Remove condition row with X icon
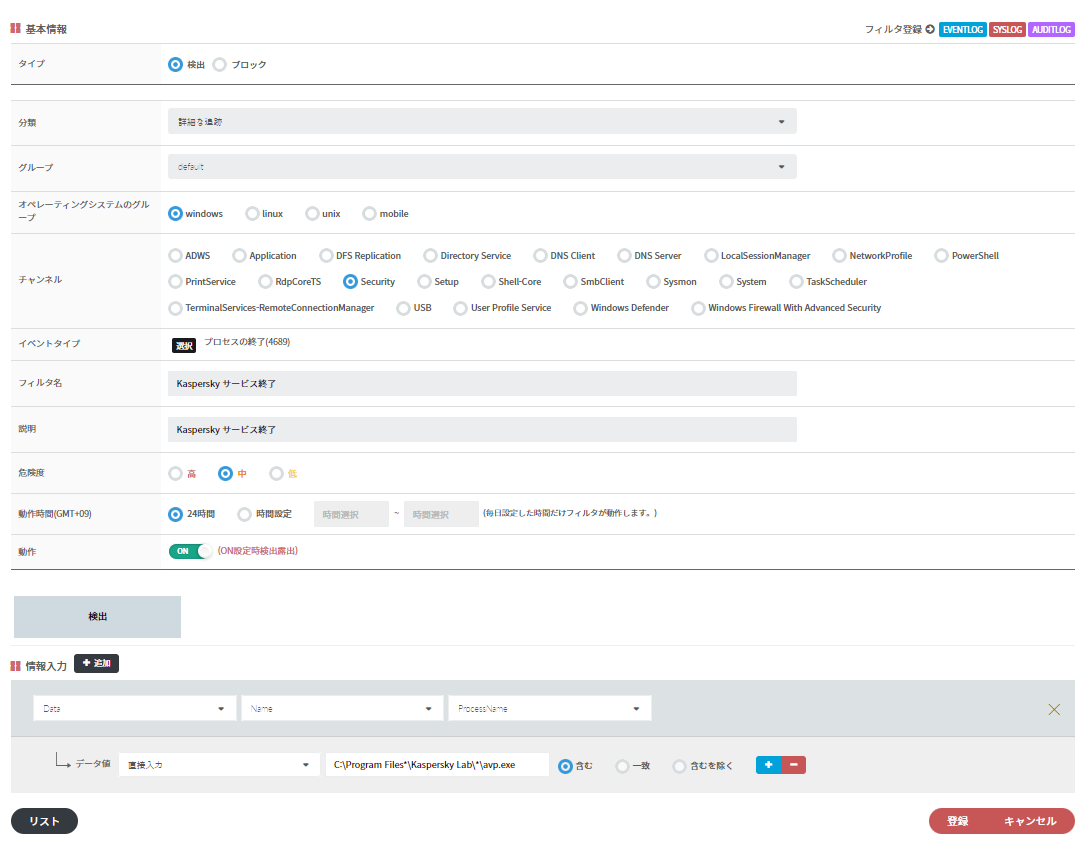Screen dimensions: 1087x845 point(1054,709)
